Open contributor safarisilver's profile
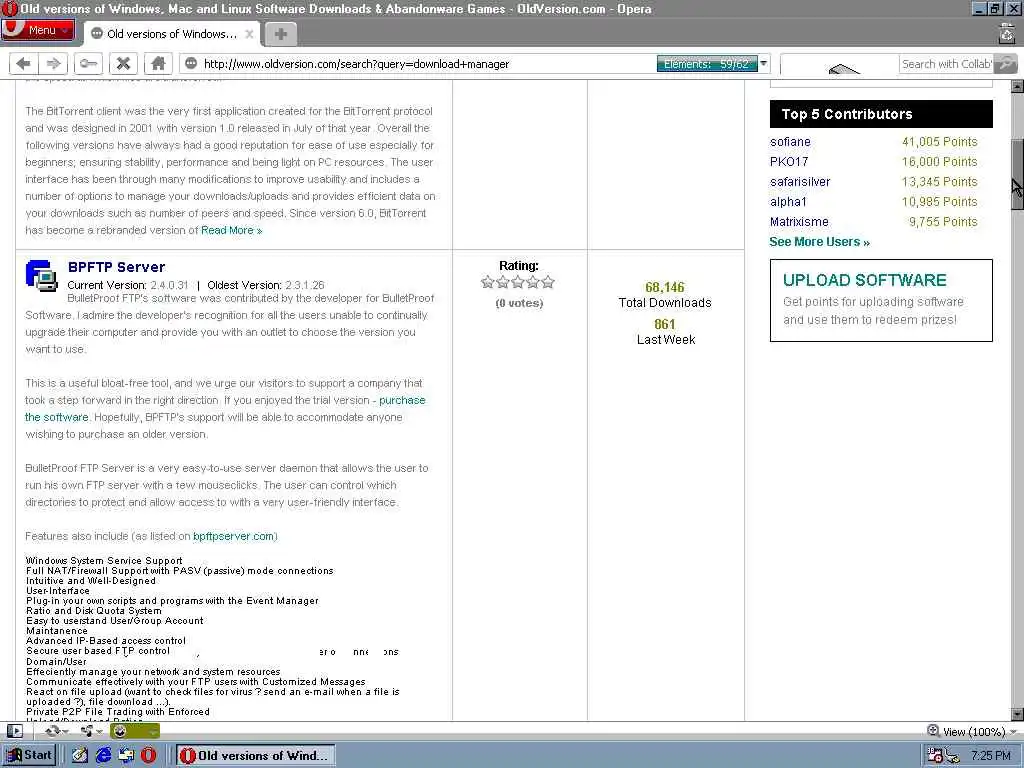Image resolution: width=1024 pixels, height=768 pixels. click(x=800, y=182)
